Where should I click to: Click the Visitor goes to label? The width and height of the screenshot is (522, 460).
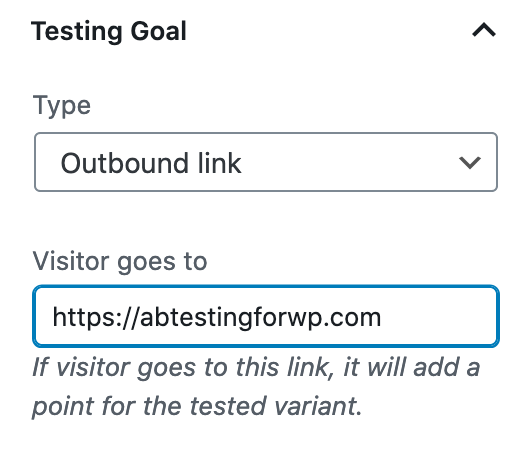click(120, 262)
